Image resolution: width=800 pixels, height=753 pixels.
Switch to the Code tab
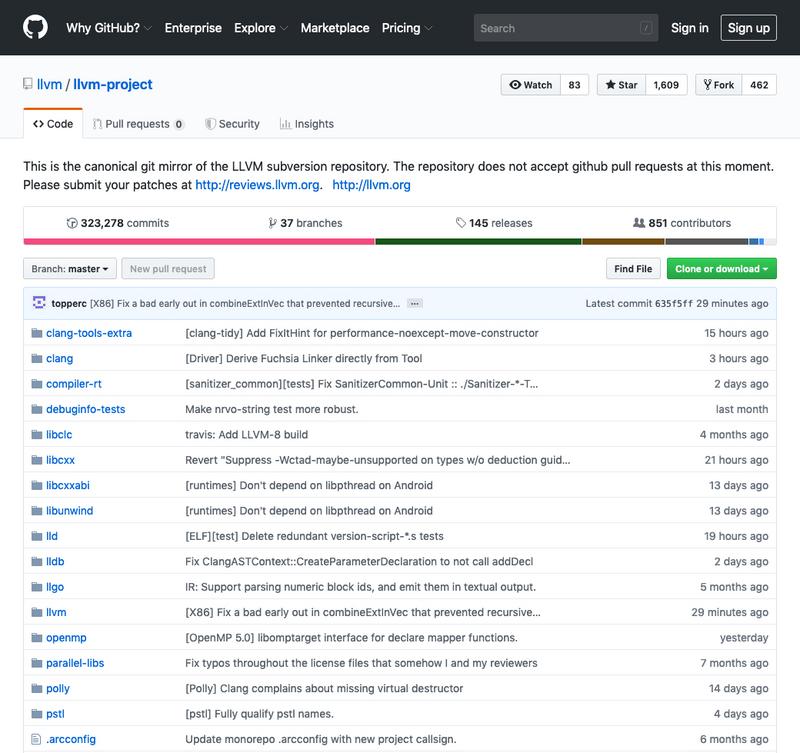[53, 124]
